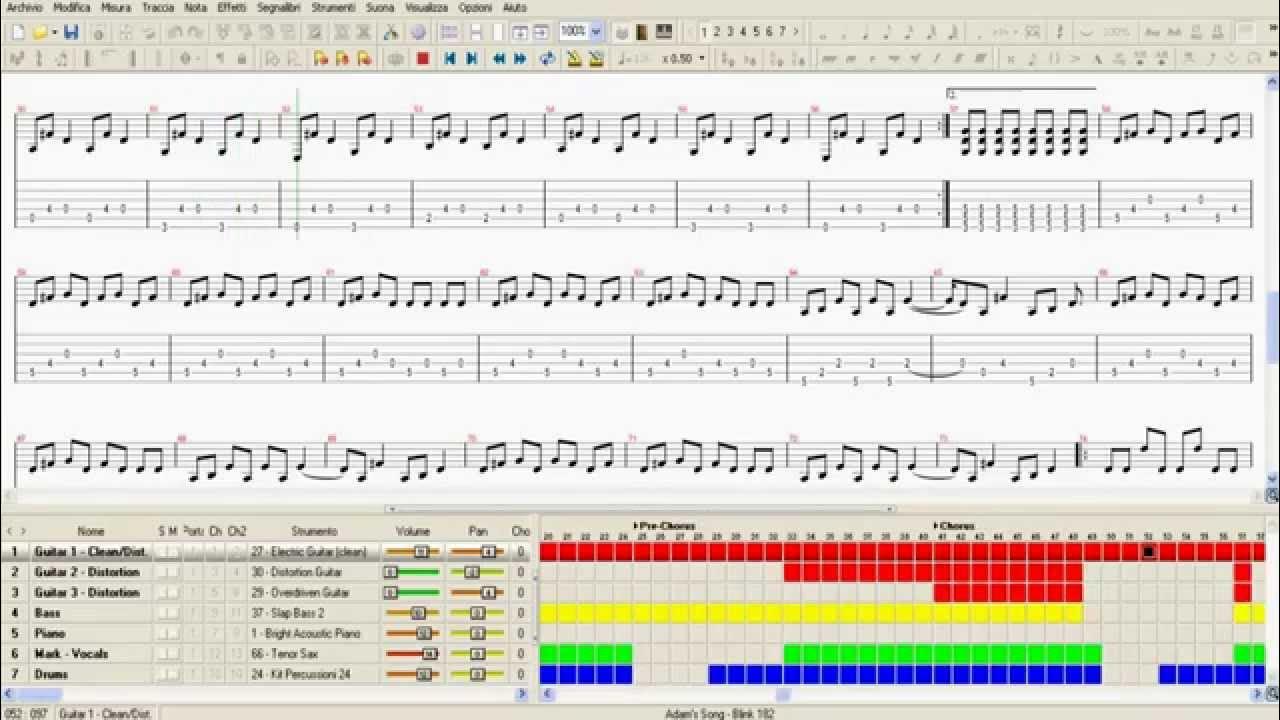This screenshot has height=720, width=1280.
Task: Apply ppp dynamic
Action: [828, 59]
